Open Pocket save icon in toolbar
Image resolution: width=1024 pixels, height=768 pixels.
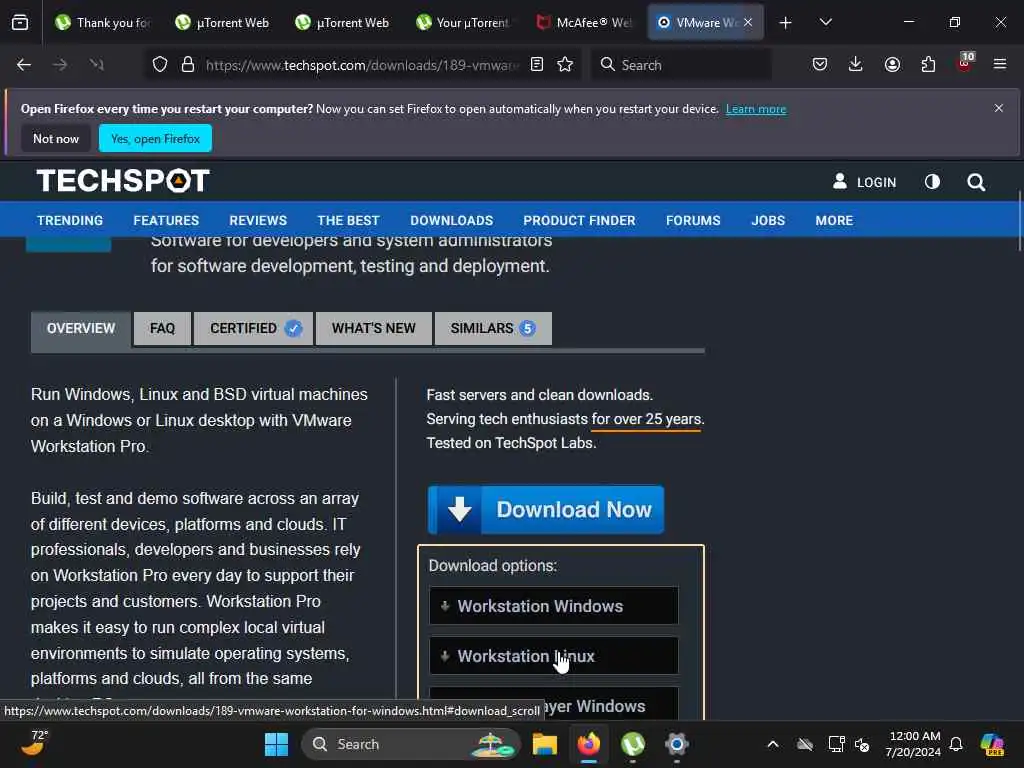coord(820,65)
